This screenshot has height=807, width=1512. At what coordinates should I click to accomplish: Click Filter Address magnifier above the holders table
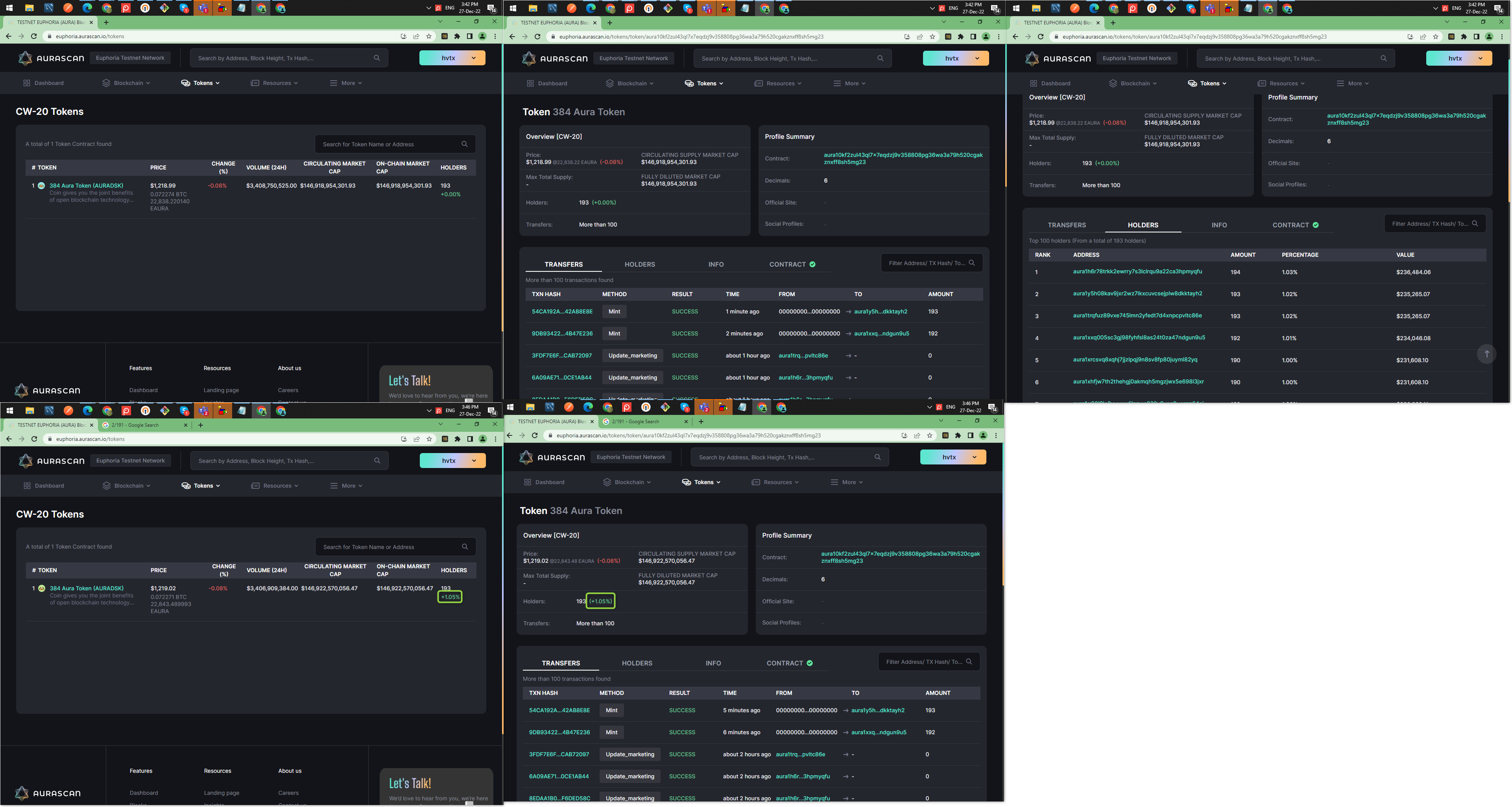point(1475,224)
